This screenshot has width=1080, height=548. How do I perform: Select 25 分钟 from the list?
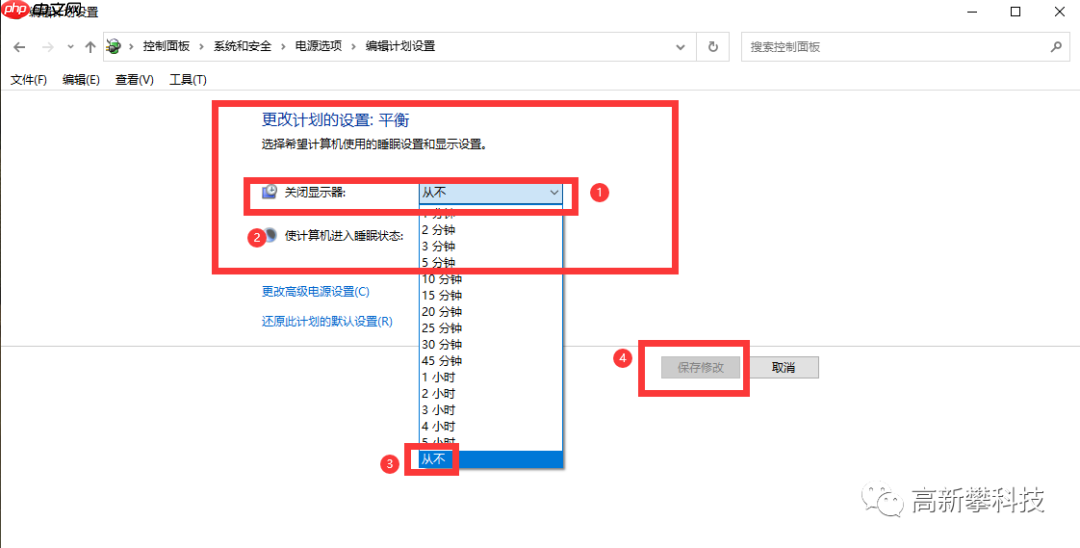491,328
